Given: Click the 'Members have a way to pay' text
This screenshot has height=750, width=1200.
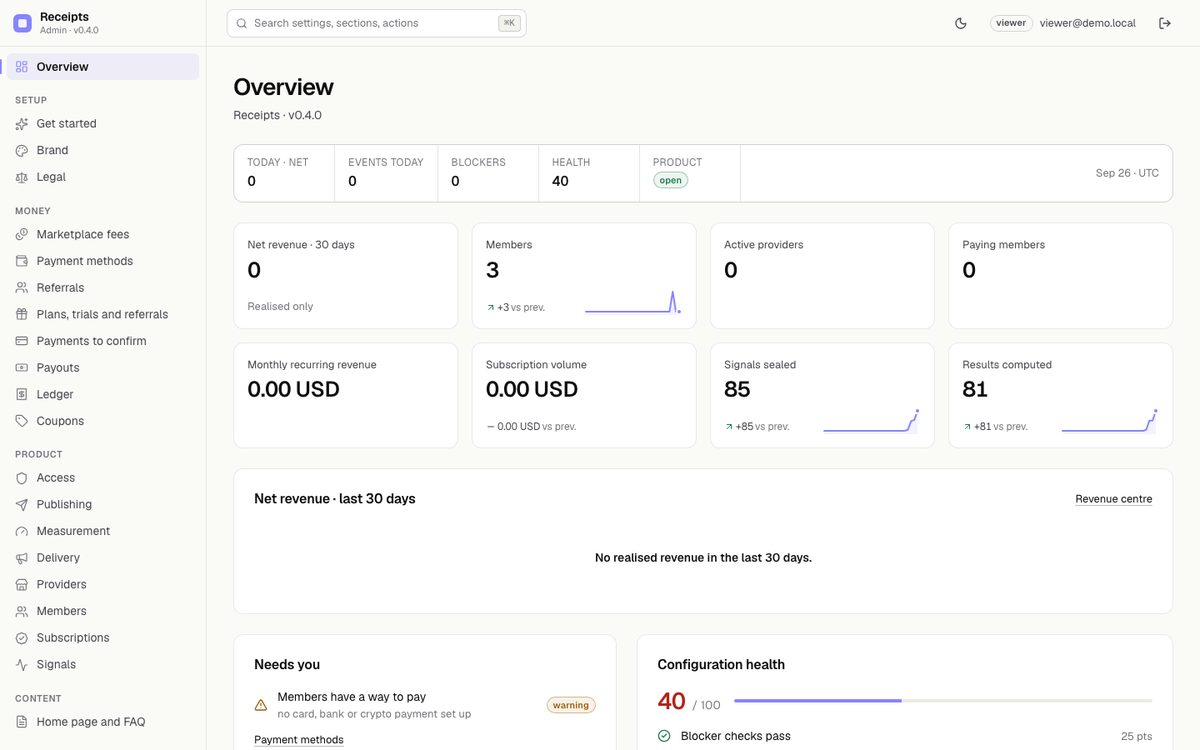Looking at the screenshot, I should [352, 697].
